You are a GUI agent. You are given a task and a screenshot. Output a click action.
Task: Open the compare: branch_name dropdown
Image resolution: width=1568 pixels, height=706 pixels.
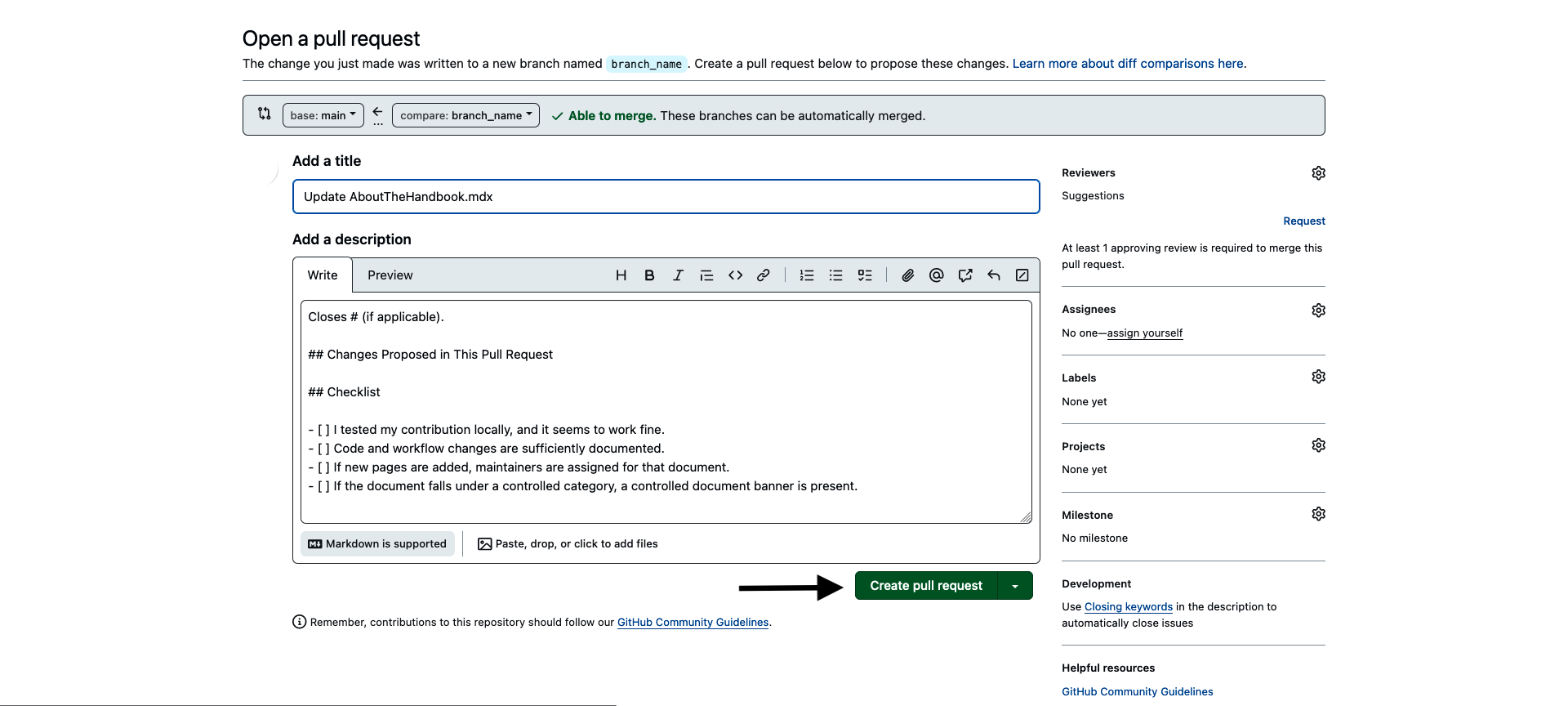465,115
